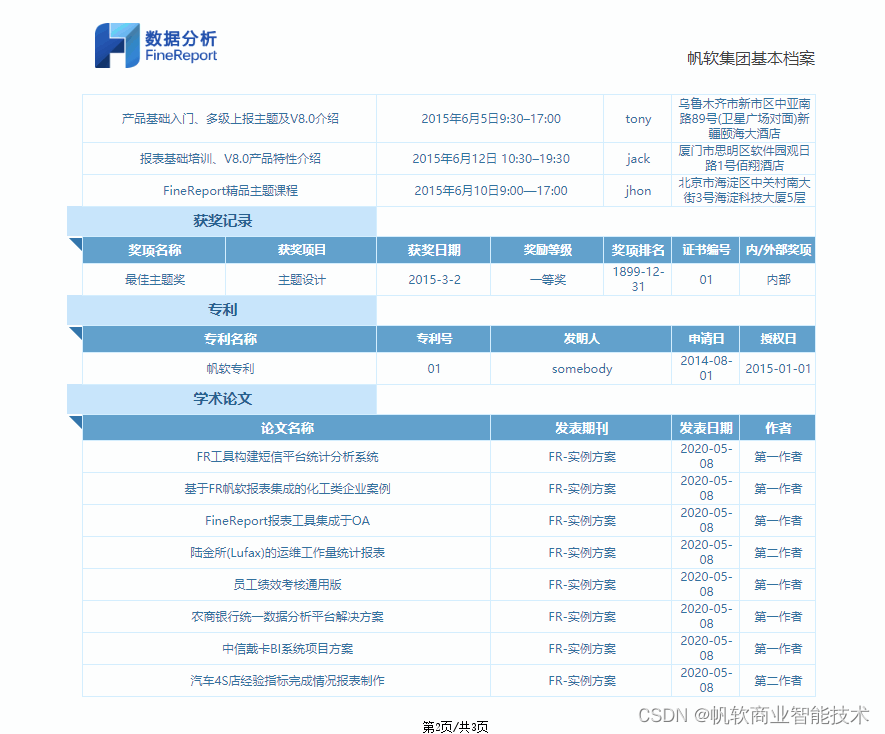Viewport: 885px width, 734px height.
Task: Click the 奖项排名 column header
Action: pyautogui.click(x=638, y=250)
